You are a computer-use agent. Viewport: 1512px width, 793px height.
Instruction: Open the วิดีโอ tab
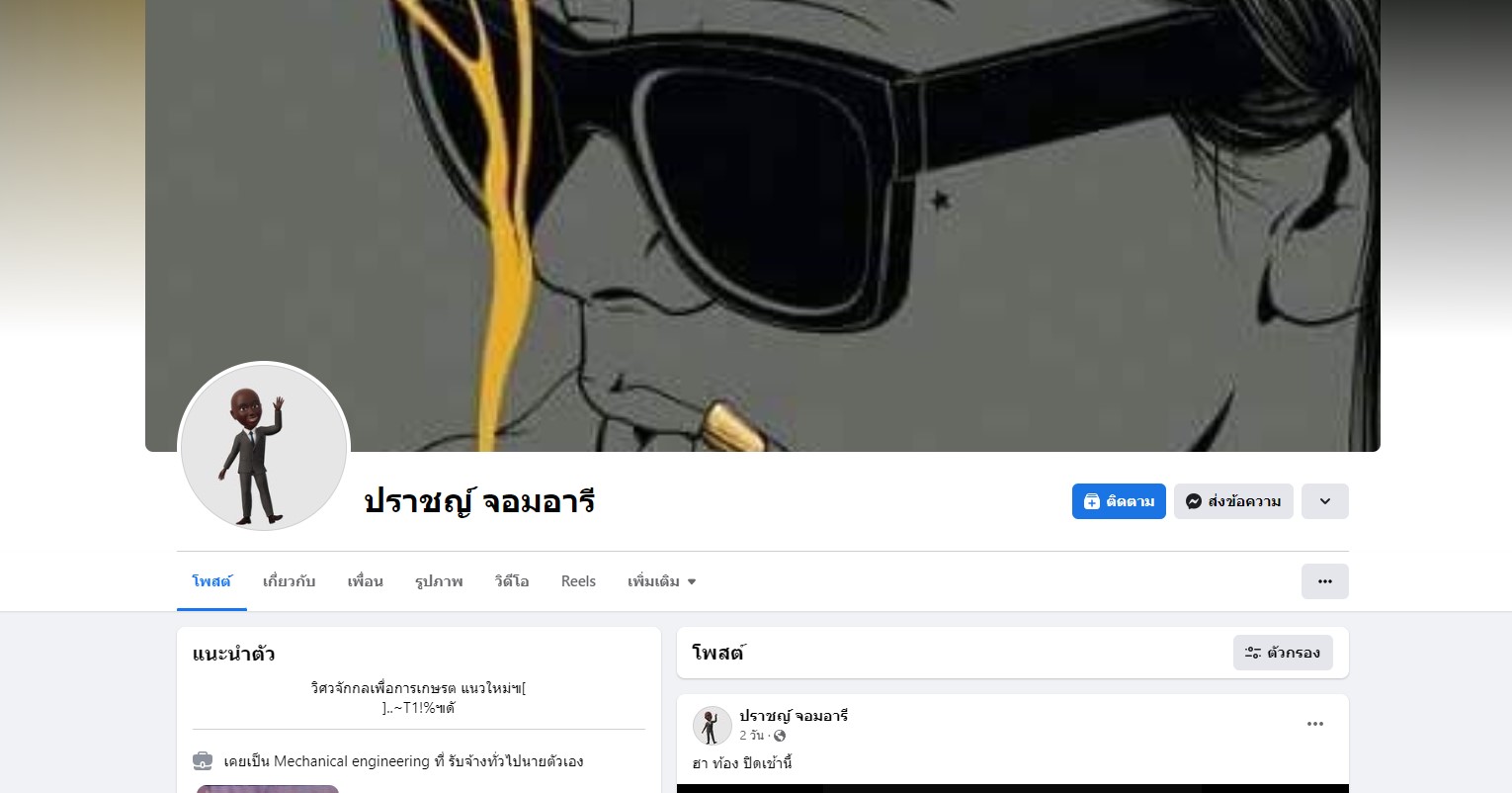coord(512,581)
